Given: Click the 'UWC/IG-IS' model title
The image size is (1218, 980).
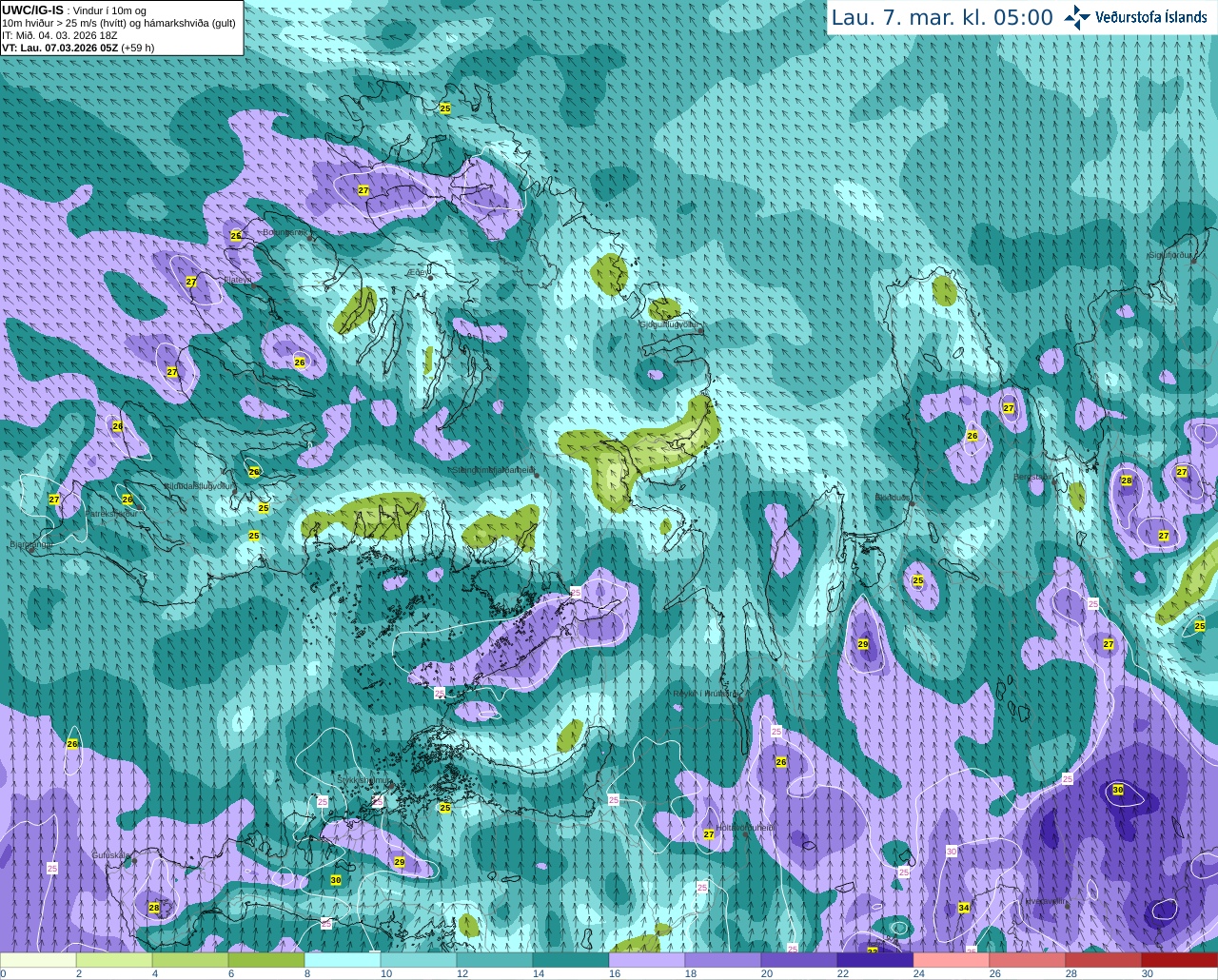Looking at the screenshot, I should pyautogui.click(x=33, y=10).
